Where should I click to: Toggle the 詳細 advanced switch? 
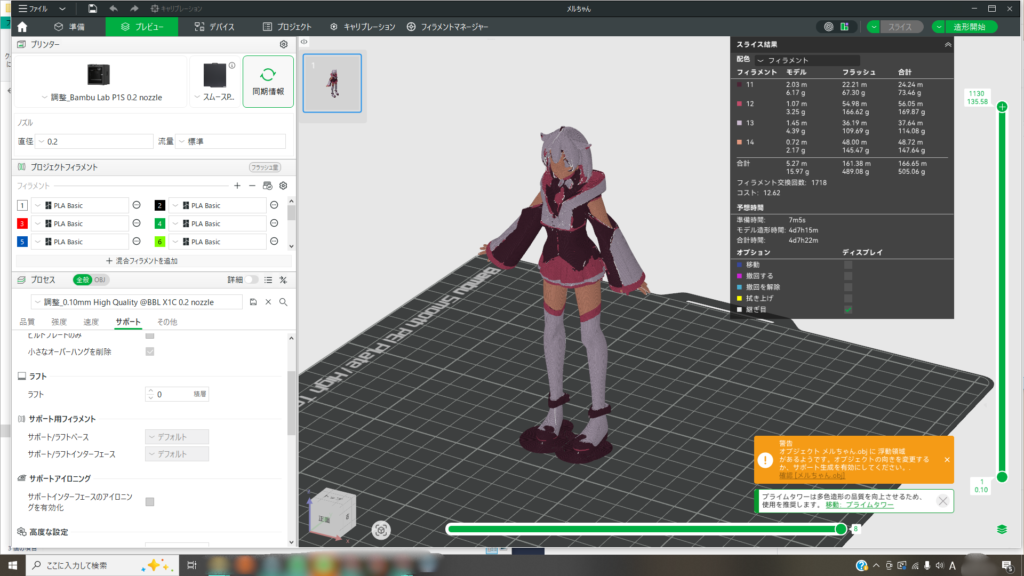(x=251, y=280)
